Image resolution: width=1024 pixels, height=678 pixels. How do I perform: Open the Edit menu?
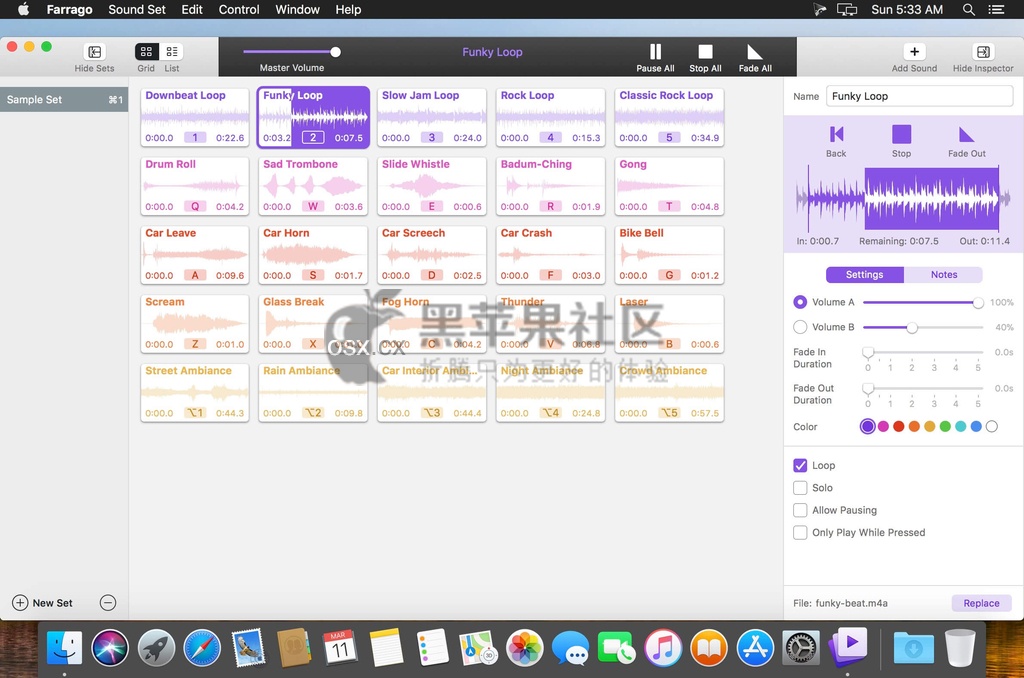point(192,10)
